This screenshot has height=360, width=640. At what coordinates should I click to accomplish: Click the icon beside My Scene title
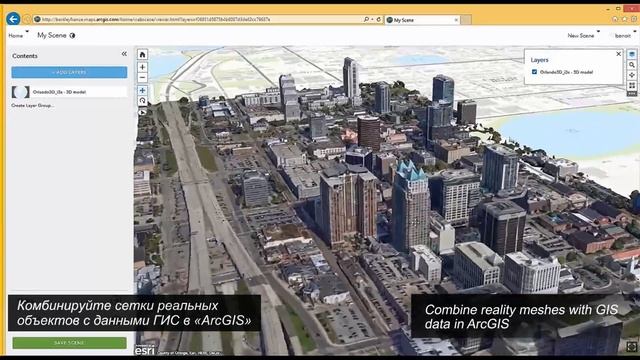click(72, 36)
